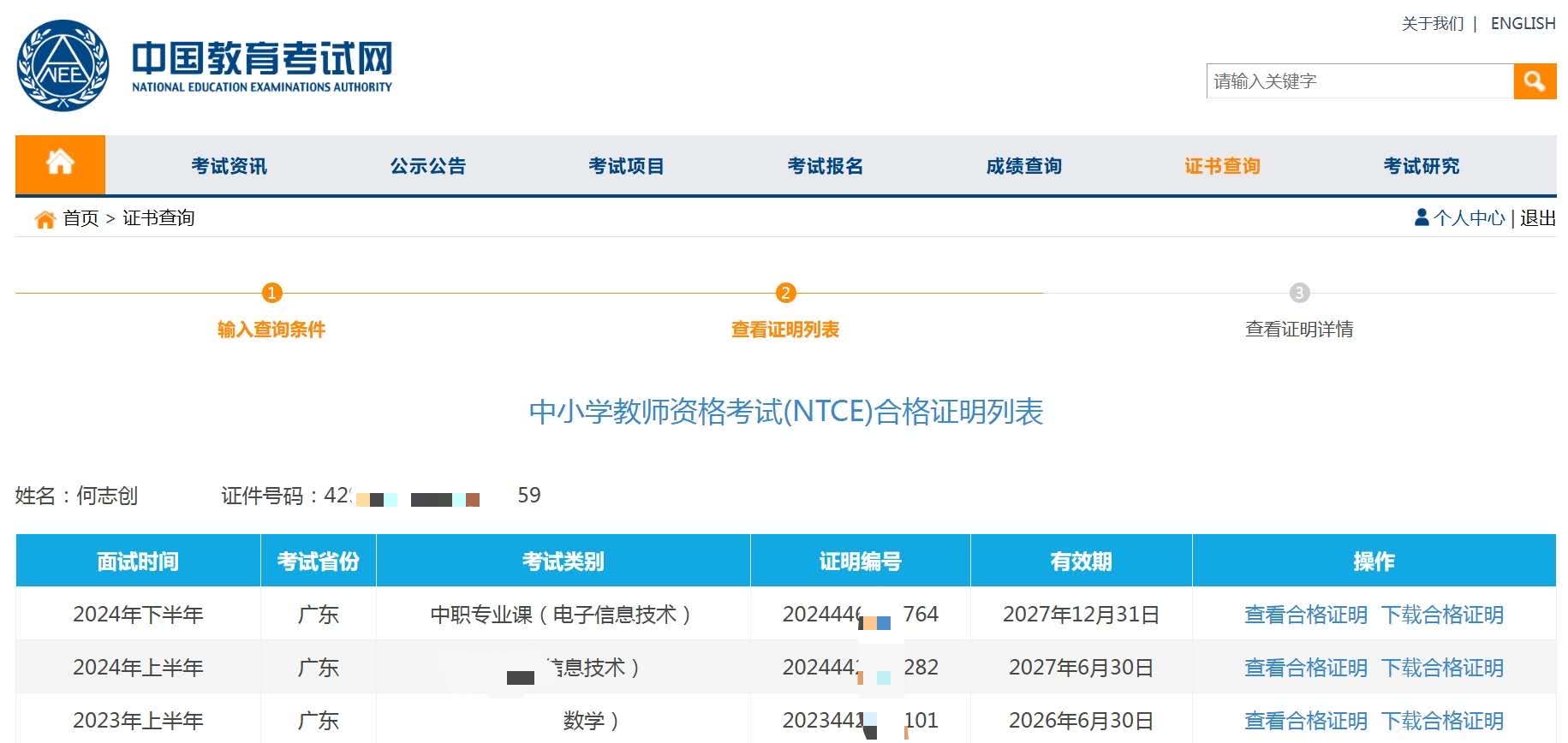This screenshot has width=1568, height=743.
Task: Open the 成绩查询 menu
Action: pyautogui.click(x=1024, y=166)
